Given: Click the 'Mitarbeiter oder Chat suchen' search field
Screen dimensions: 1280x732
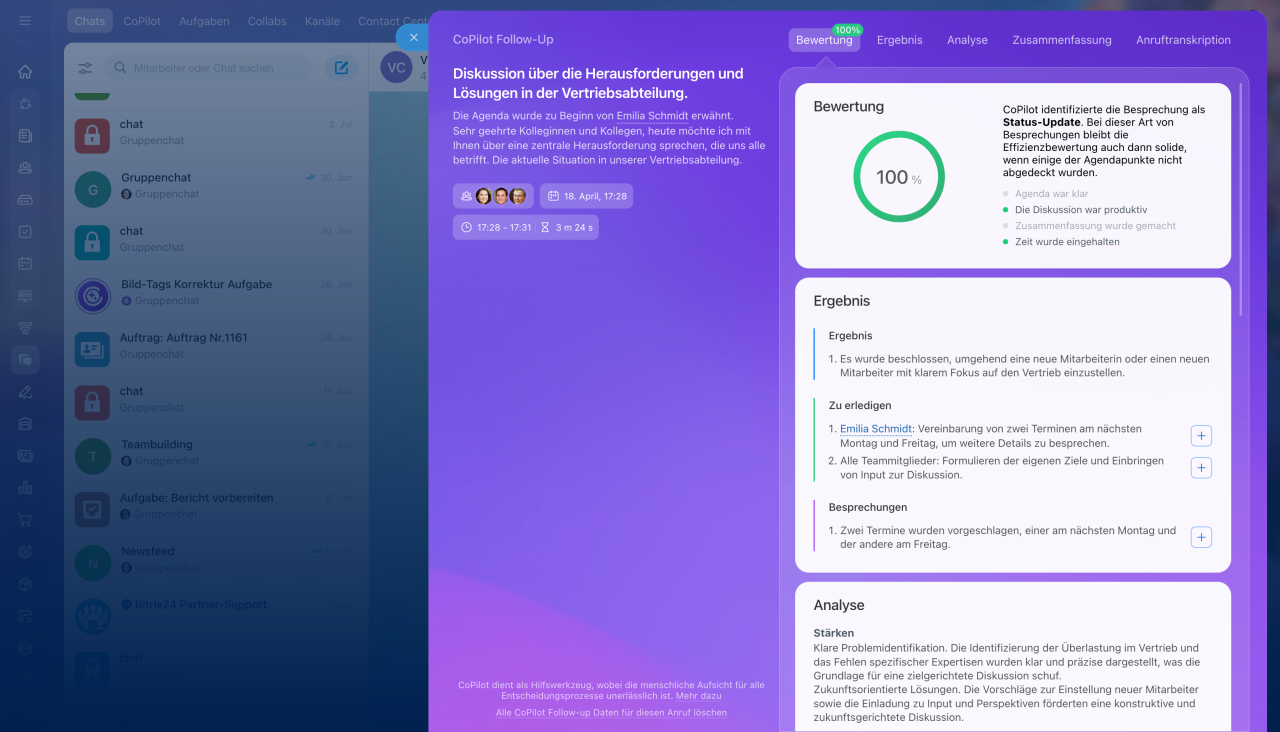Looking at the screenshot, I should (210, 68).
